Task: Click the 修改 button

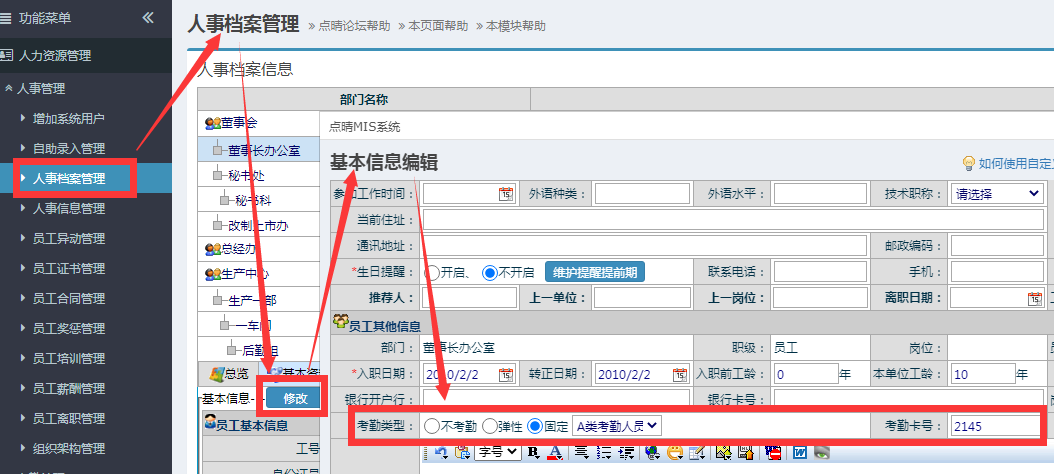Action: 295,398
